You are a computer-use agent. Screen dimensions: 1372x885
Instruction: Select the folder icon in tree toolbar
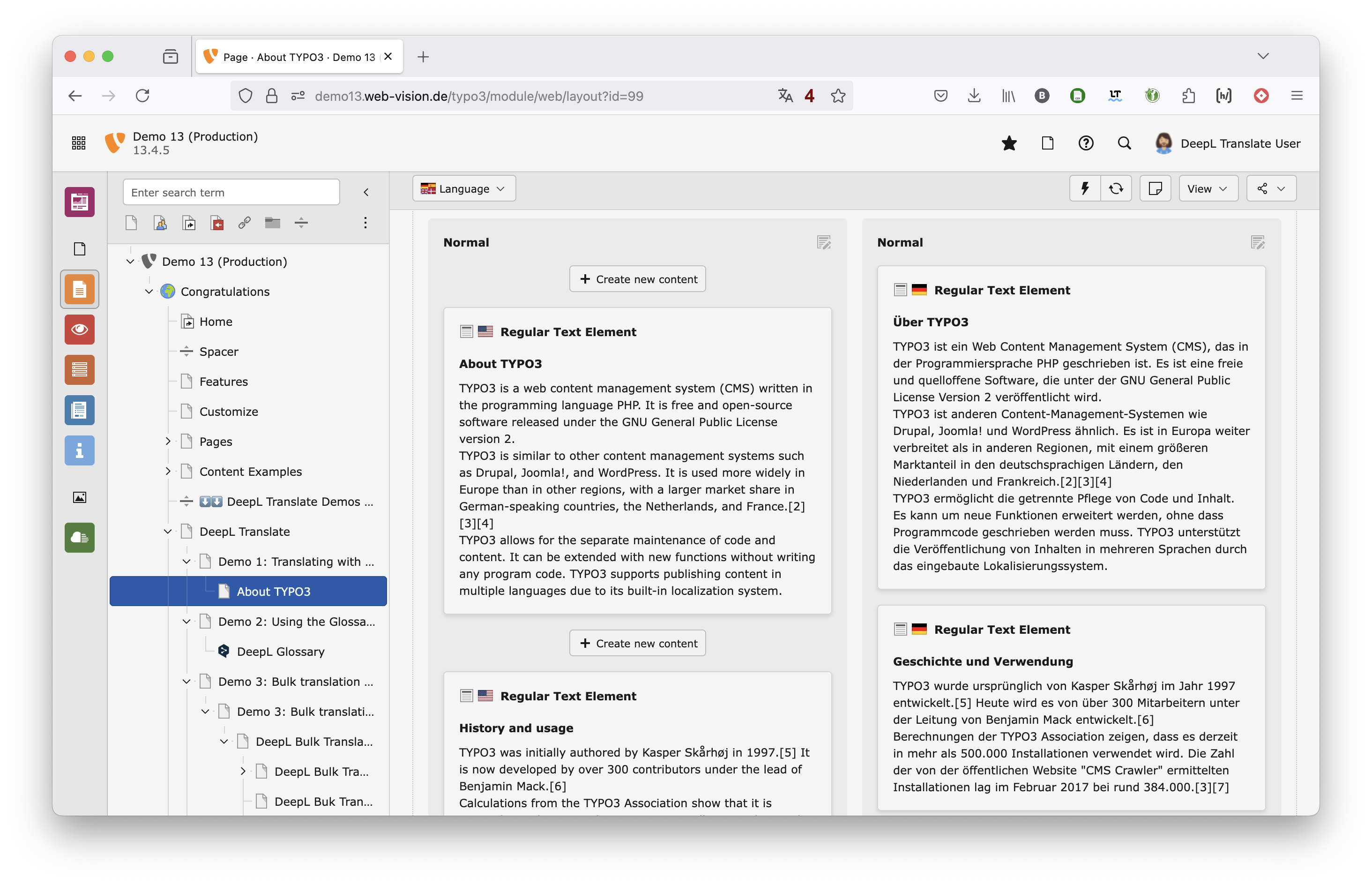coord(273,223)
